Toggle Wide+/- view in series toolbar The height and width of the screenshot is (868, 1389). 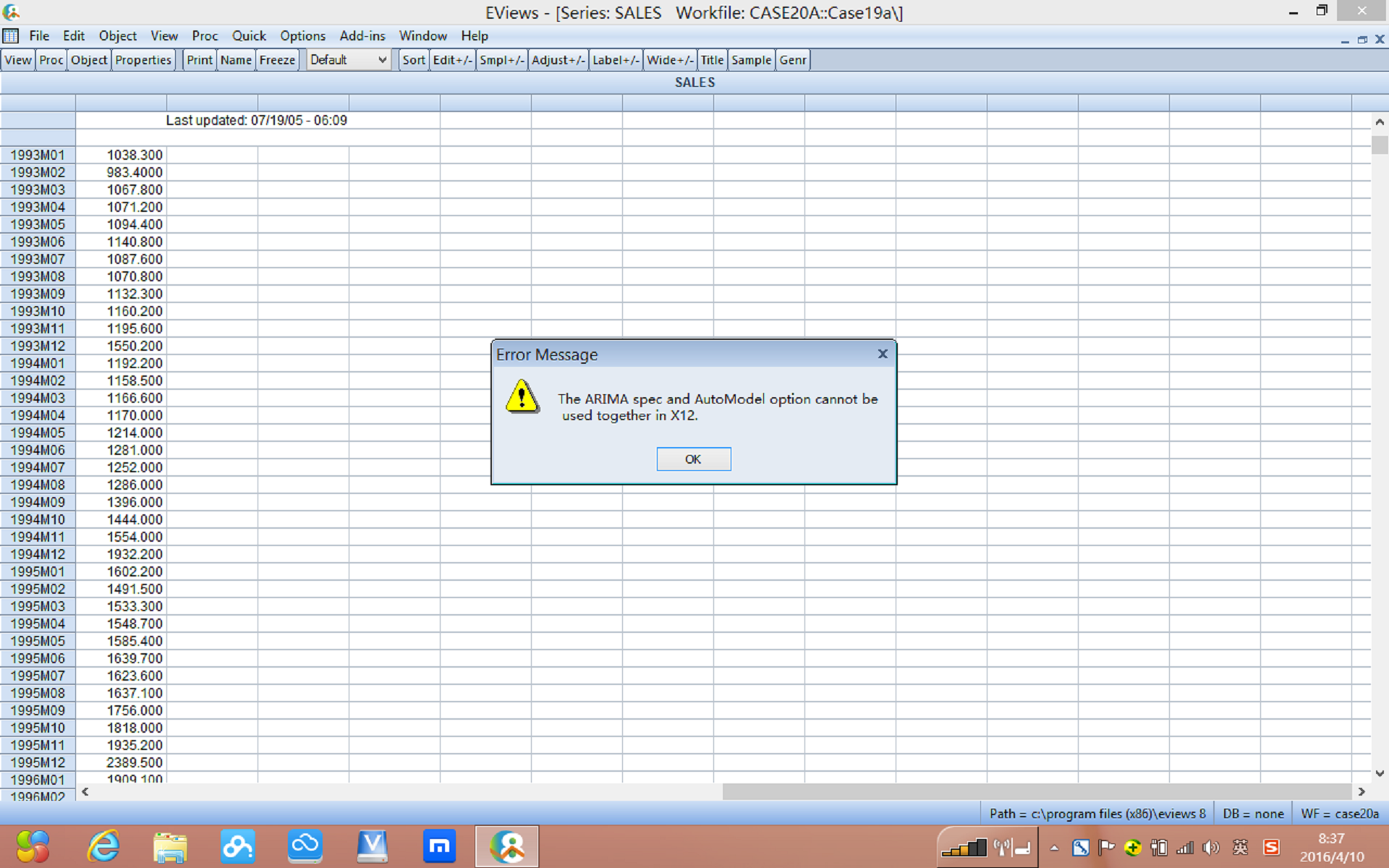pyautogui.click(x=670, y=60)
